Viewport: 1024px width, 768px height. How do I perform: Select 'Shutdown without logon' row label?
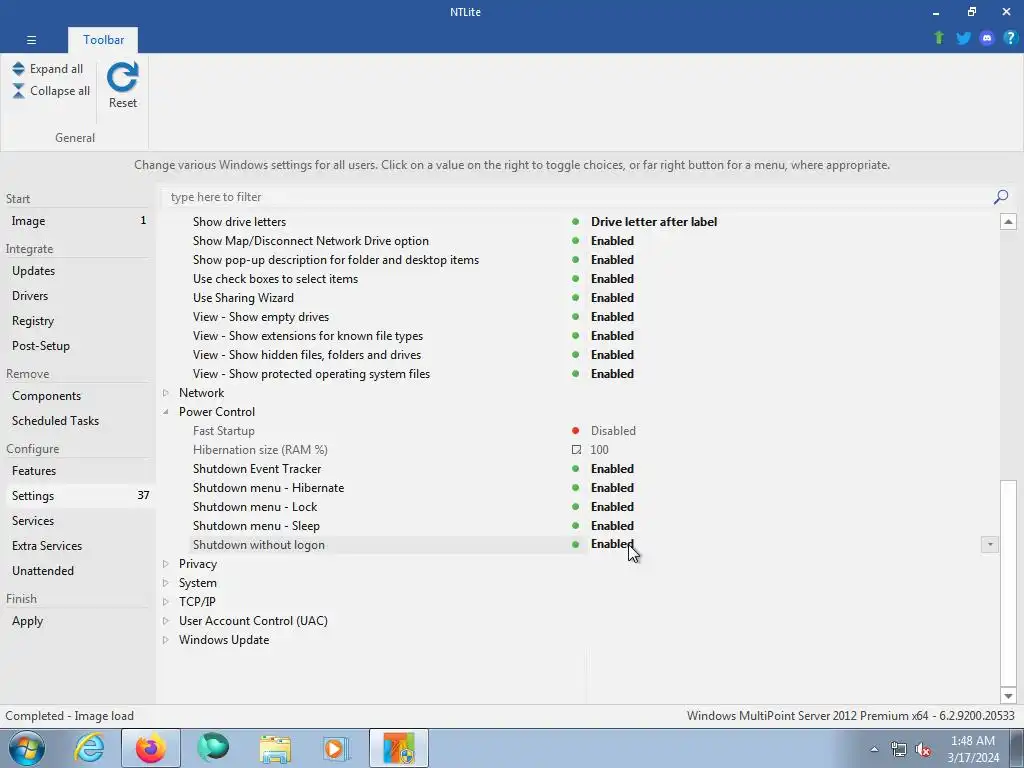(259, 545)
